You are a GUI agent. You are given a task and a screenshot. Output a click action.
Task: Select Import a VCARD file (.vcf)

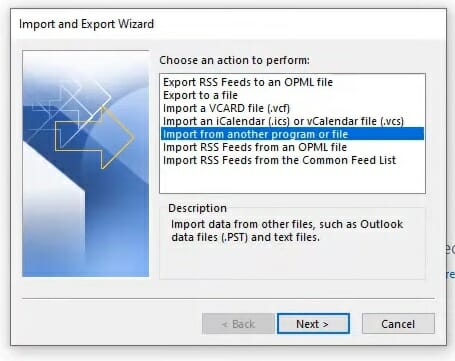click(x=226, y=108)
